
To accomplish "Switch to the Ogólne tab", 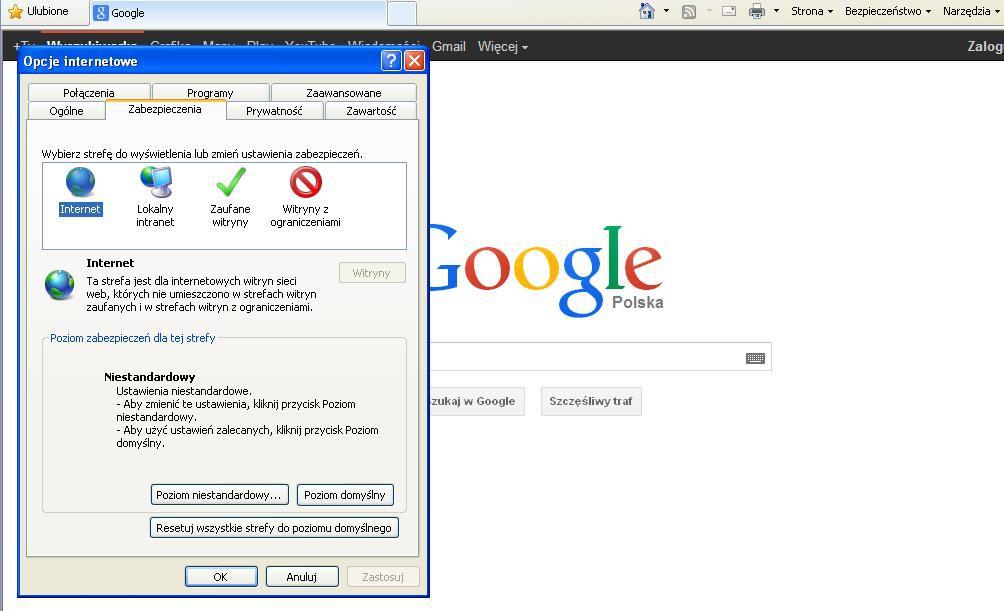I will click(67, 110).
